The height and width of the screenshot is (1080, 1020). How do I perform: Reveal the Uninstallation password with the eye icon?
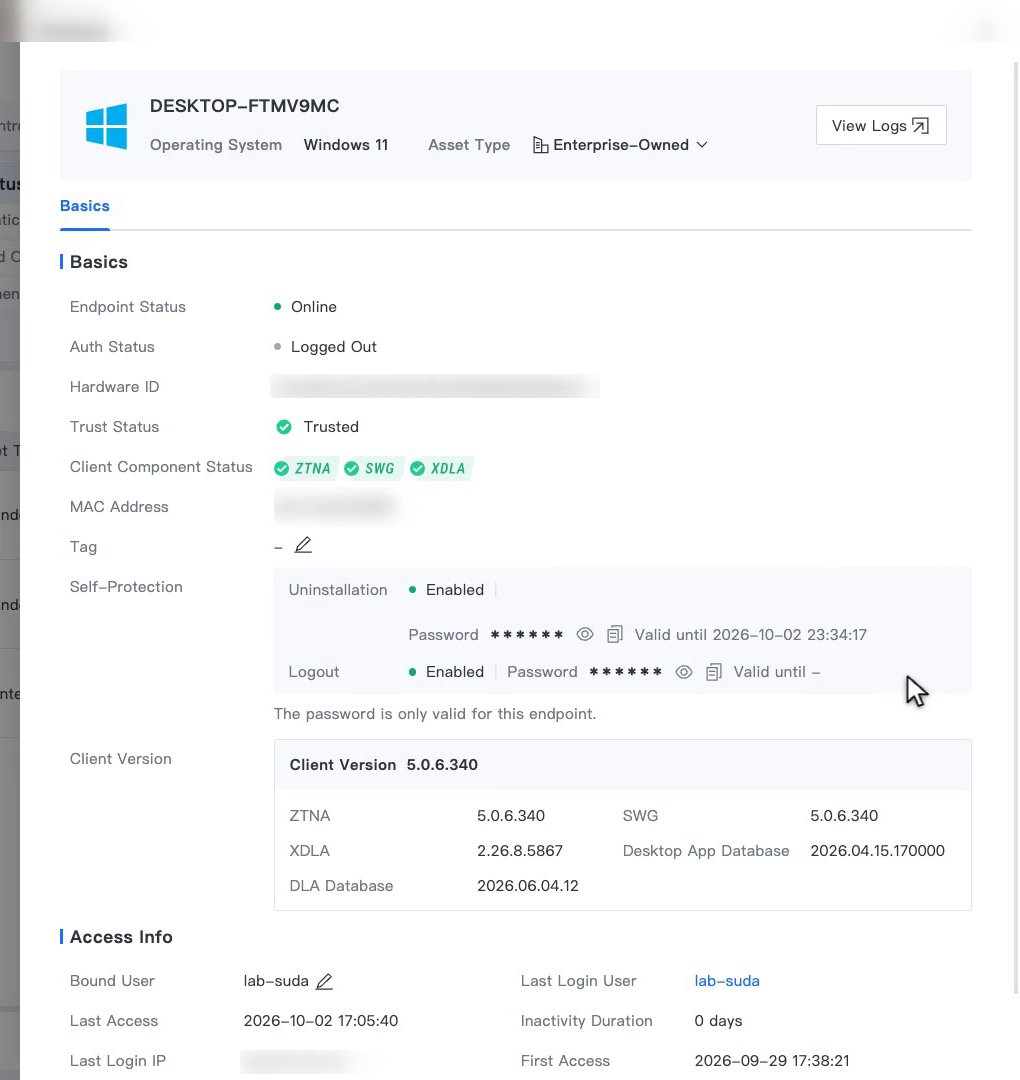pos(585,634)
